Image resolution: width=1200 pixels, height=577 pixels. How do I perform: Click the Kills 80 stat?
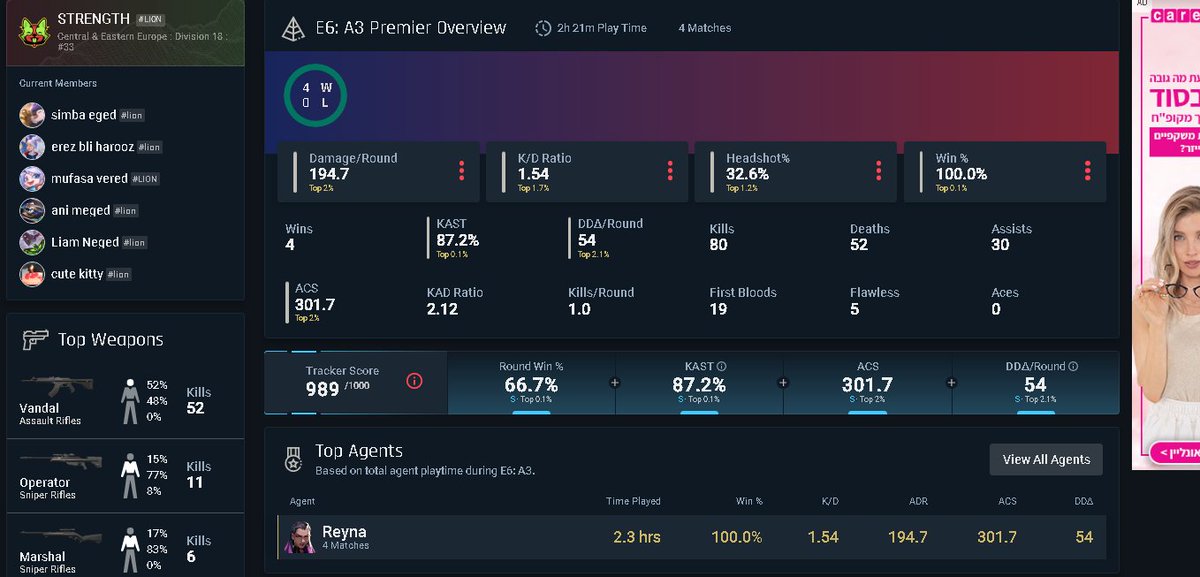[722, 237]
